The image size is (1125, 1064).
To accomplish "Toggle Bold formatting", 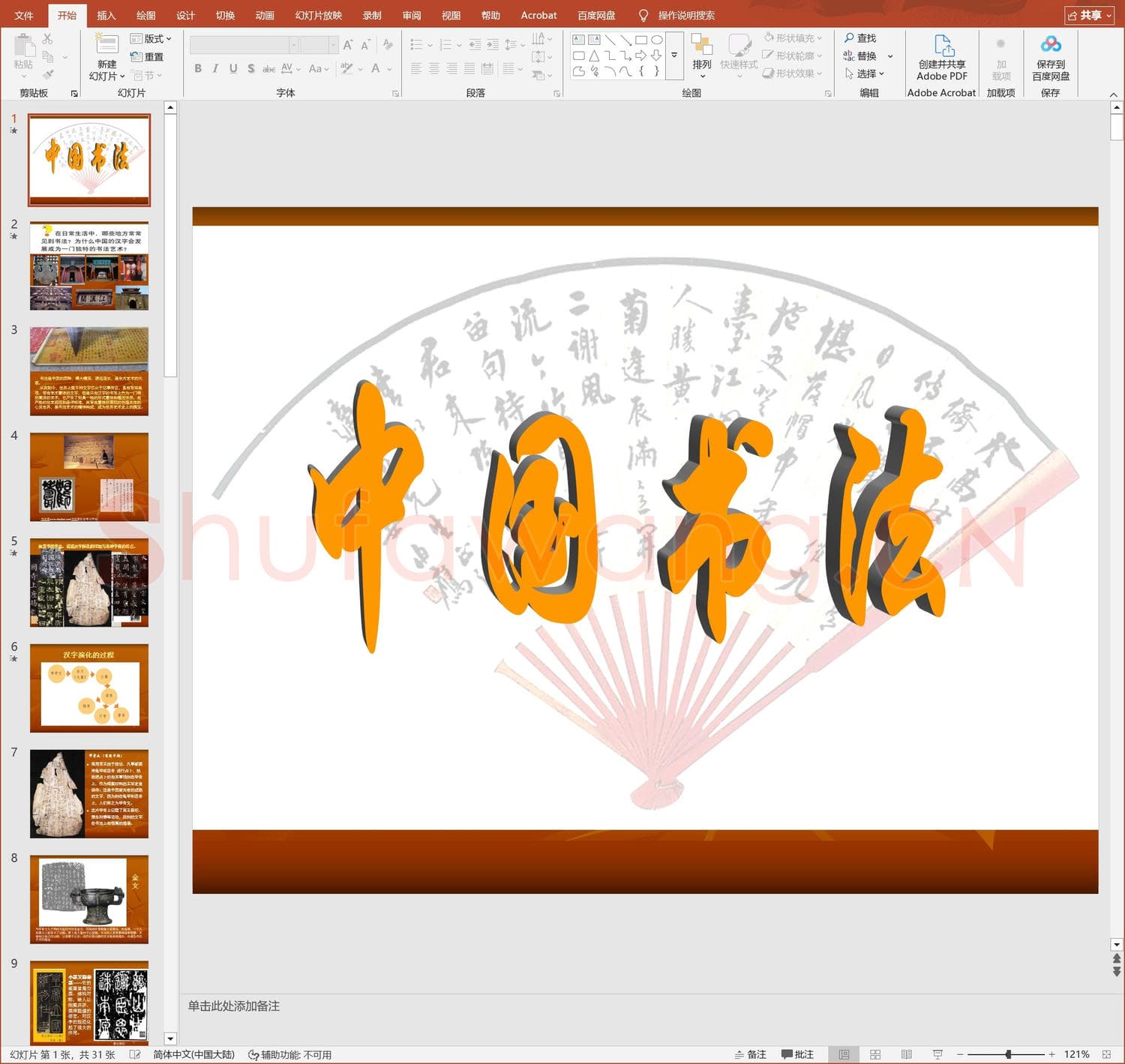I will (198, 69).
